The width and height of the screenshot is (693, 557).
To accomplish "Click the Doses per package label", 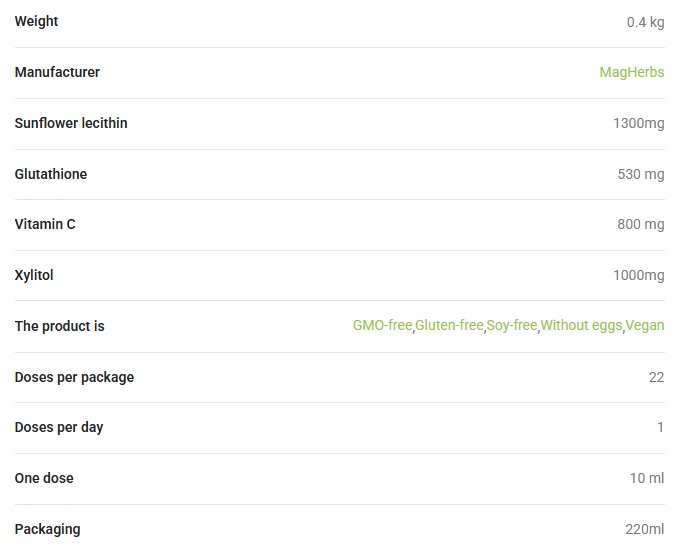I will 74,377.
